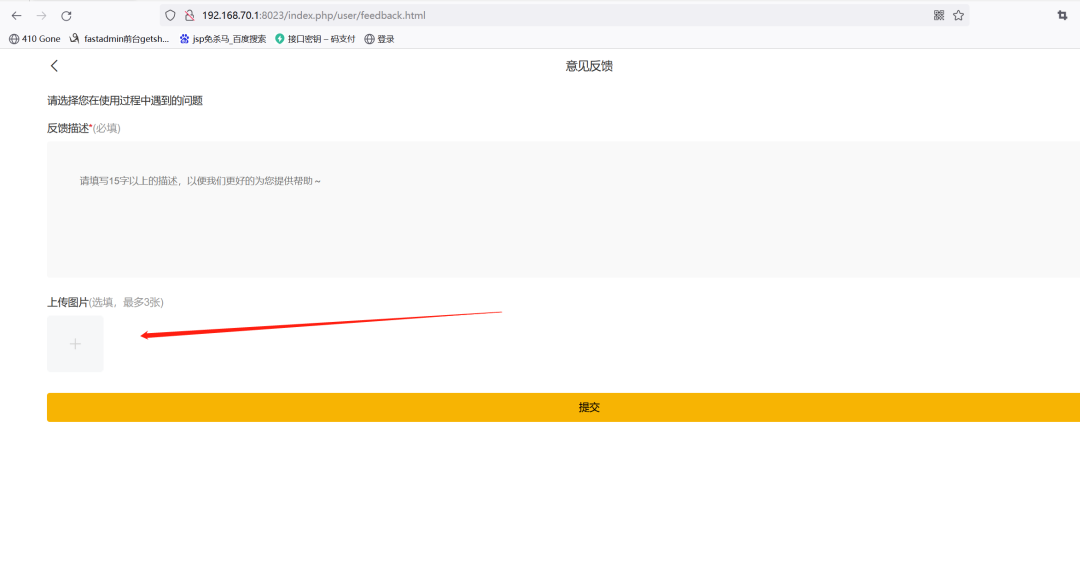Click the 意见反馈 page title

tap(589, 66)
